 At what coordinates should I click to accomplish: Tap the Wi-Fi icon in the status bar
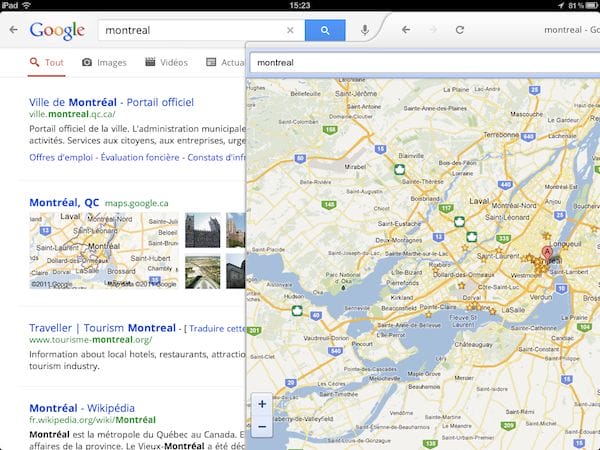coord(26,5)
